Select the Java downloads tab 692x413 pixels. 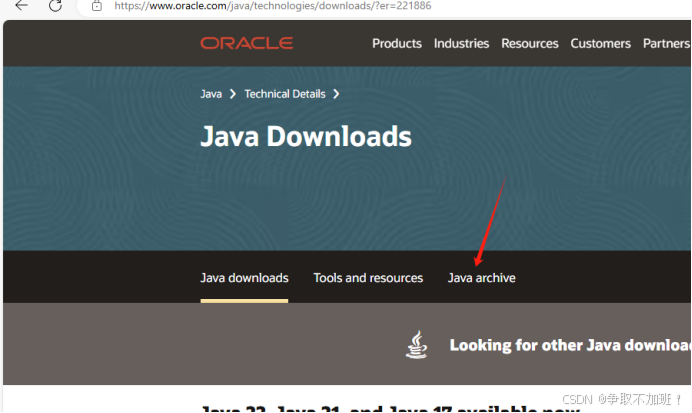click(x=244, y=278)
